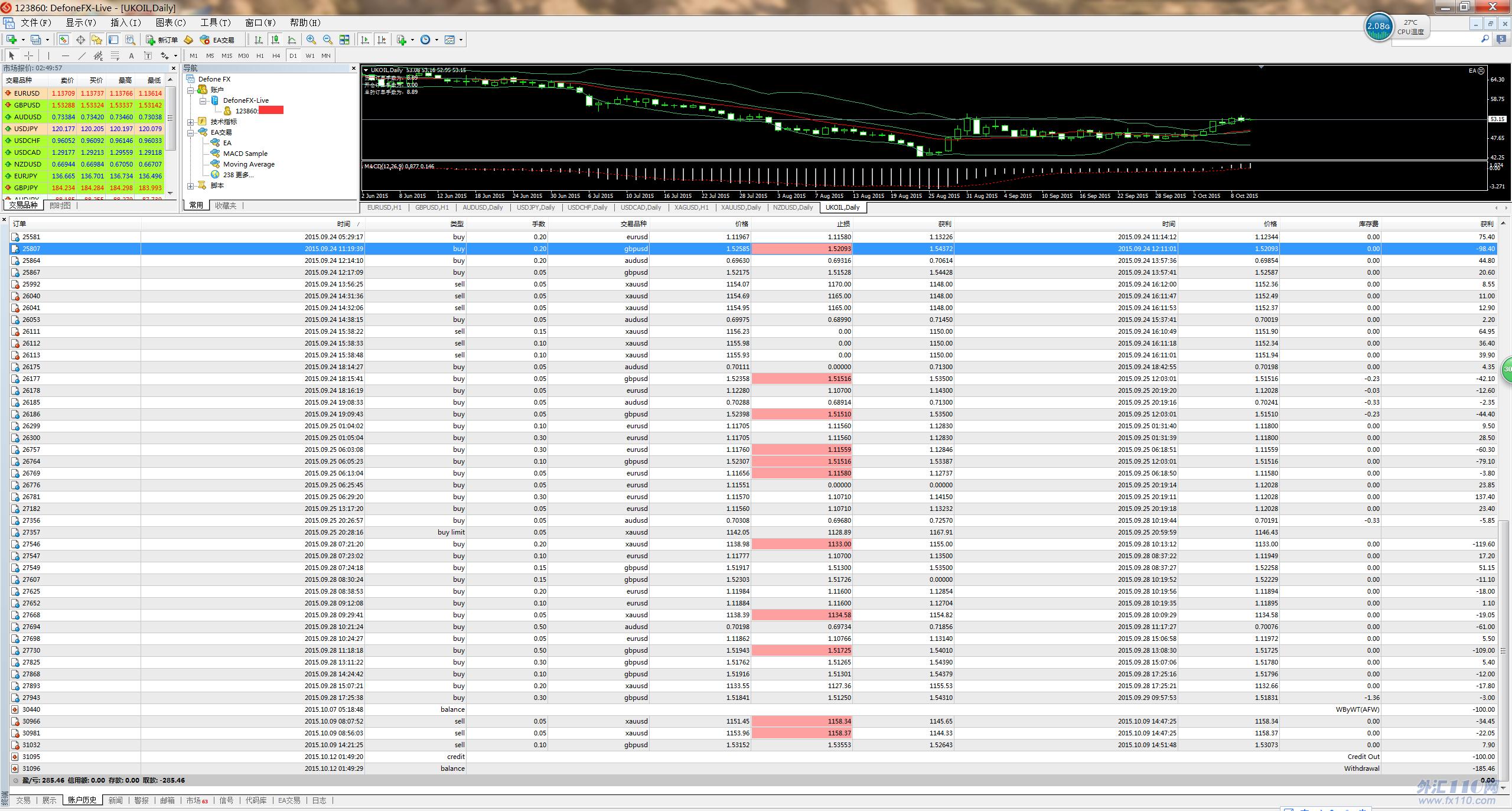Image resolution: width=1512 pixels, height=811 pixels.
Task: Expand the profiles dropdown arrow
Action: 47,40
